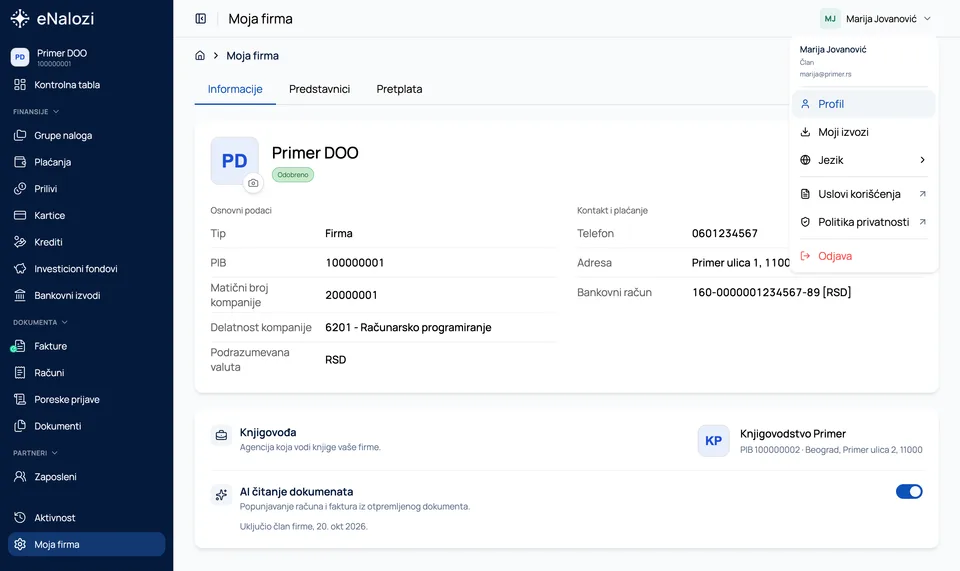Open Uslovi korišćenja link
This screenshot has width=960, height=571.
click(x=863, y=194)
